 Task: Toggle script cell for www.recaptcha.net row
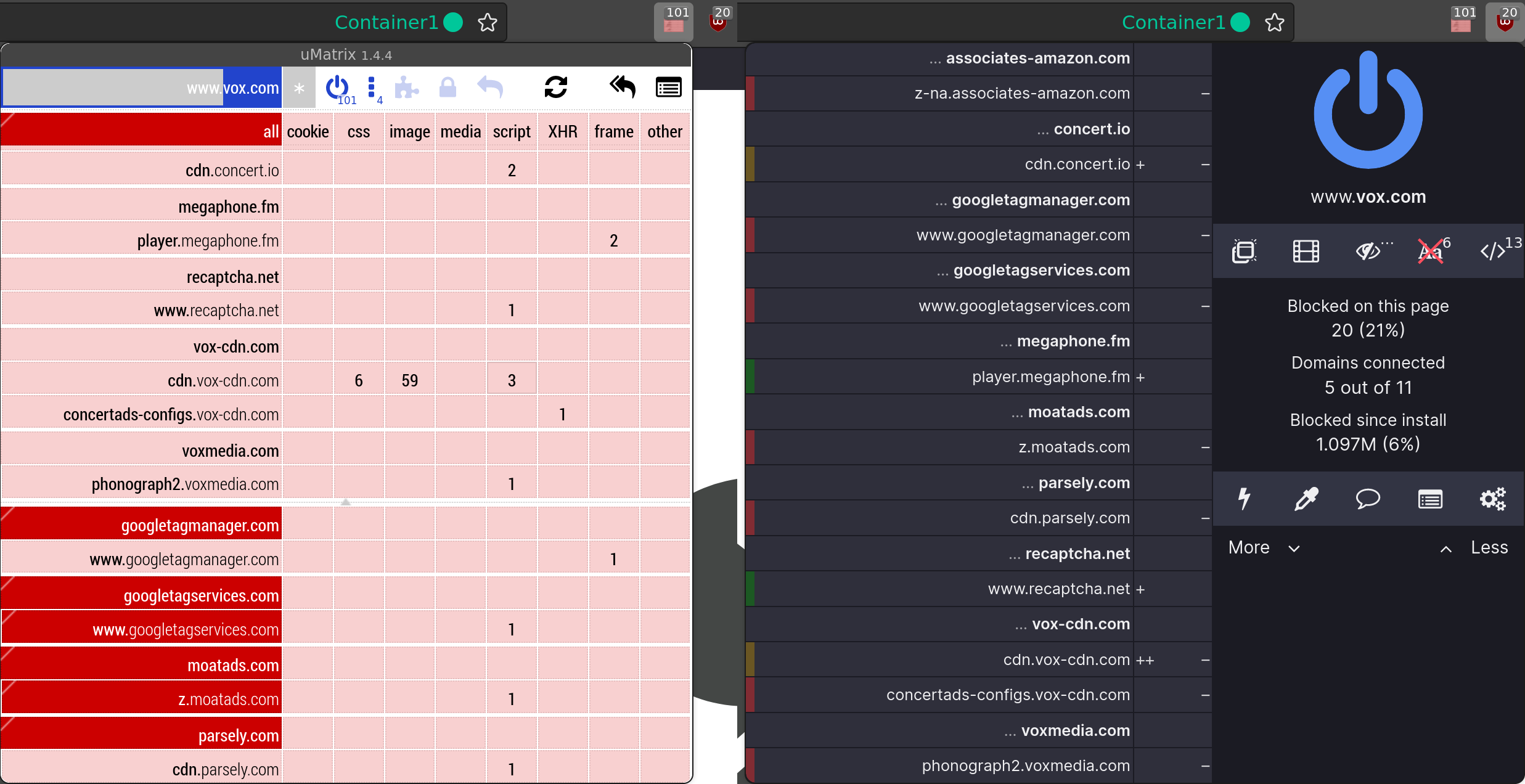point(512,309)
